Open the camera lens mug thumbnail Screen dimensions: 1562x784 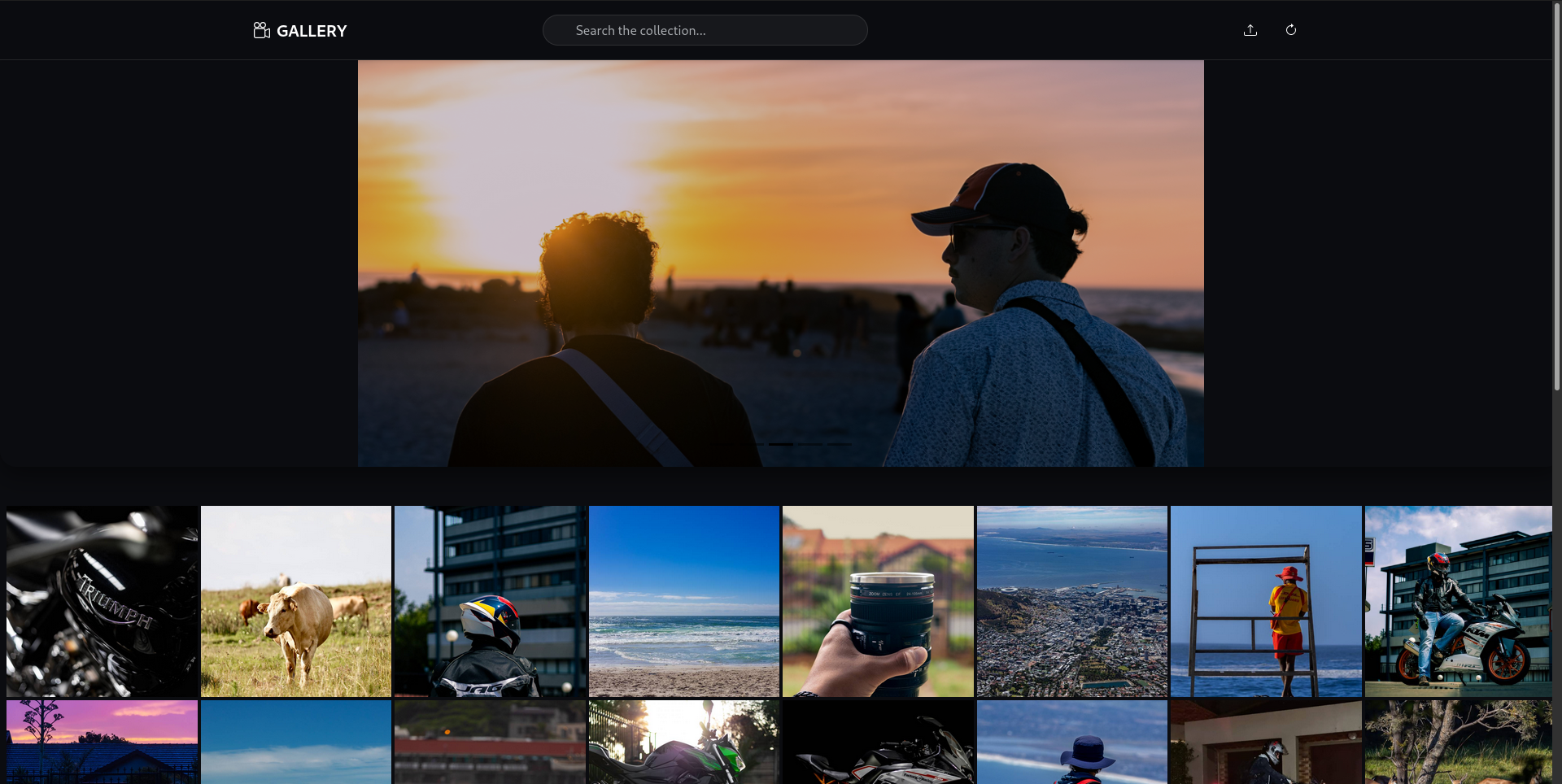[x=878, y=601]
